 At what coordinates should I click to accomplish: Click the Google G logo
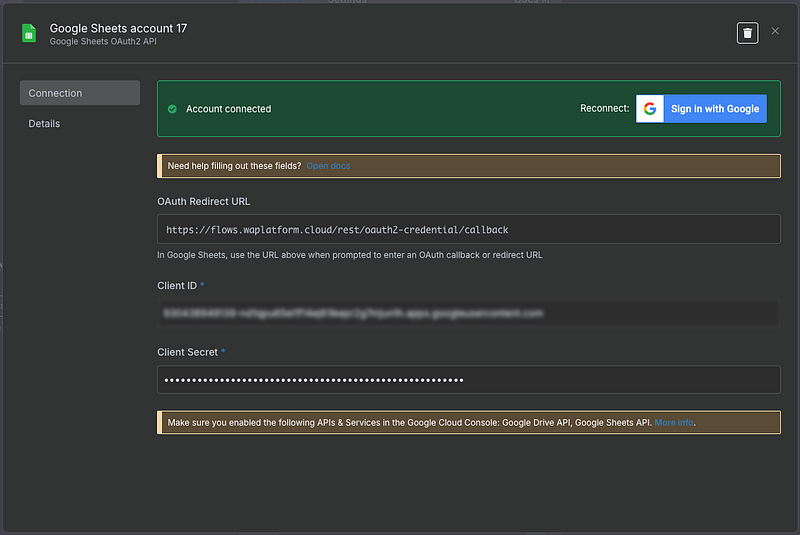(x=650, y=109)
